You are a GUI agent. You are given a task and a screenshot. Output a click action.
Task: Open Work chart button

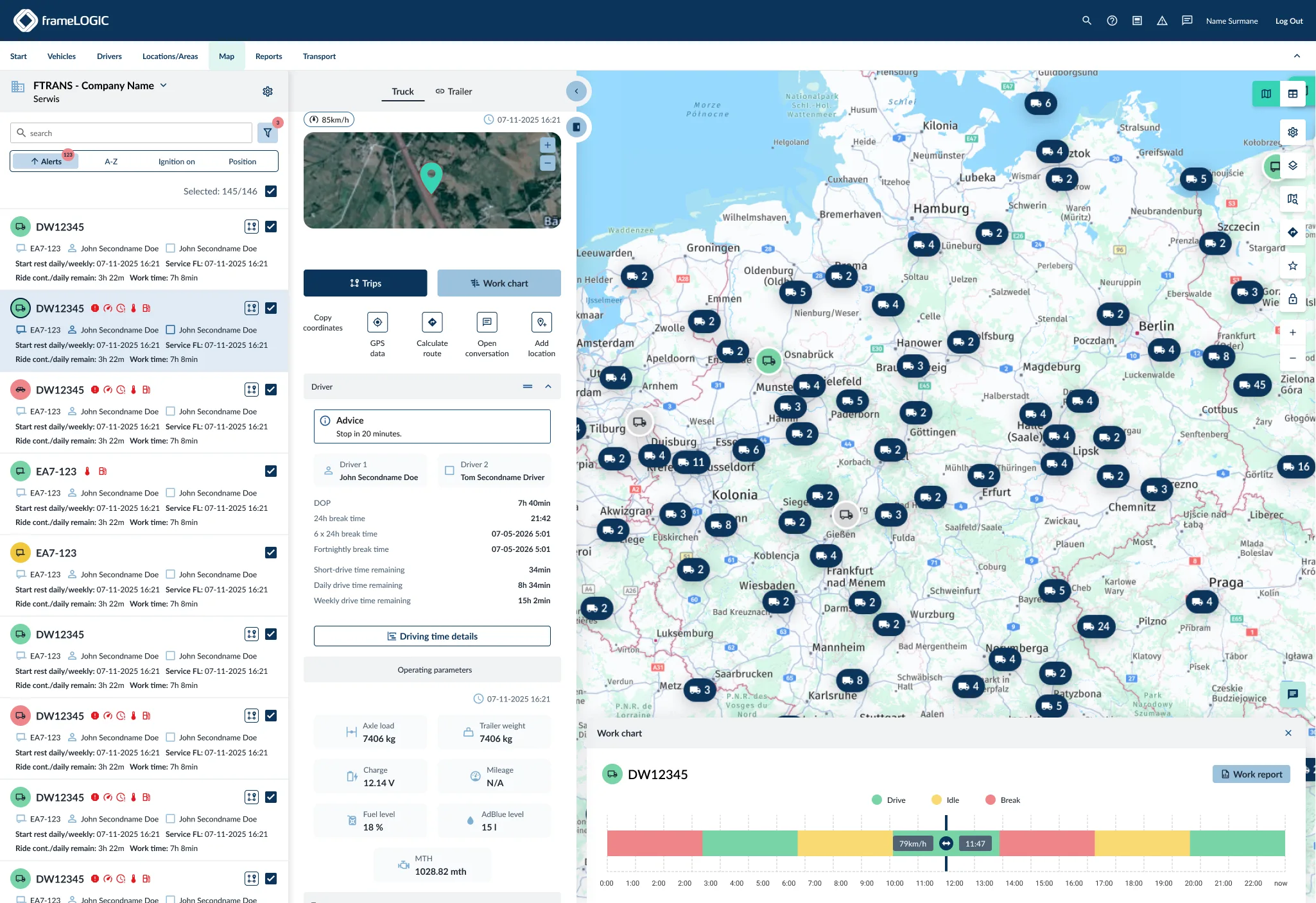pos(499,283)
